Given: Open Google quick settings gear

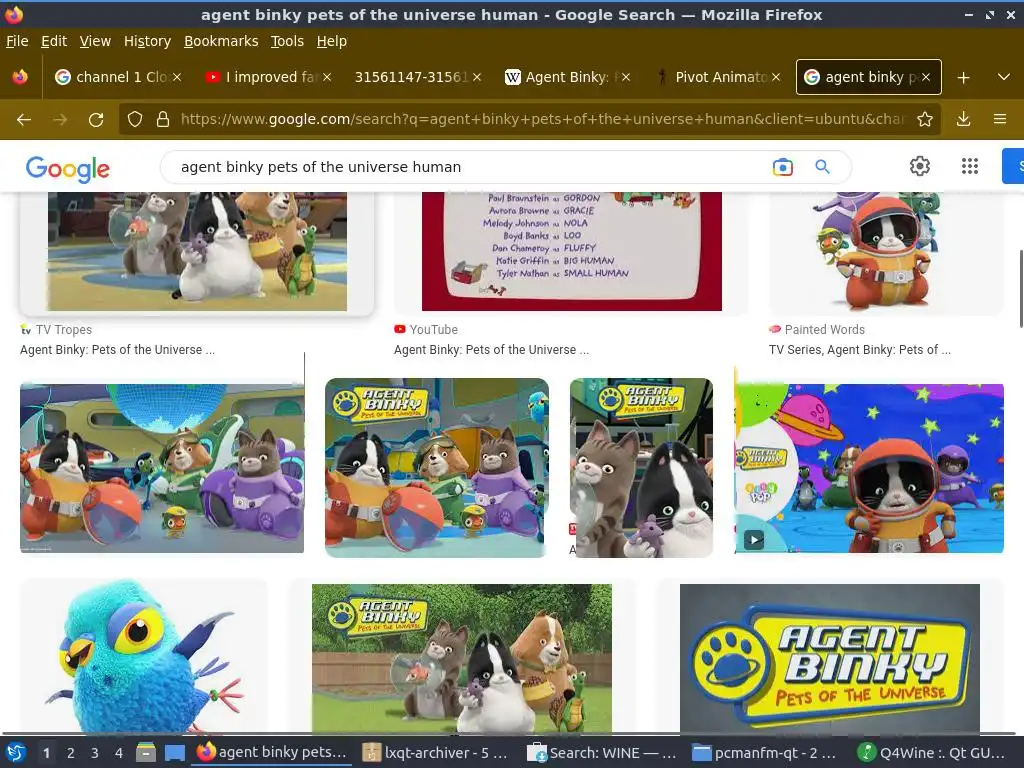Looking at the screenshot, I should 920,166.
